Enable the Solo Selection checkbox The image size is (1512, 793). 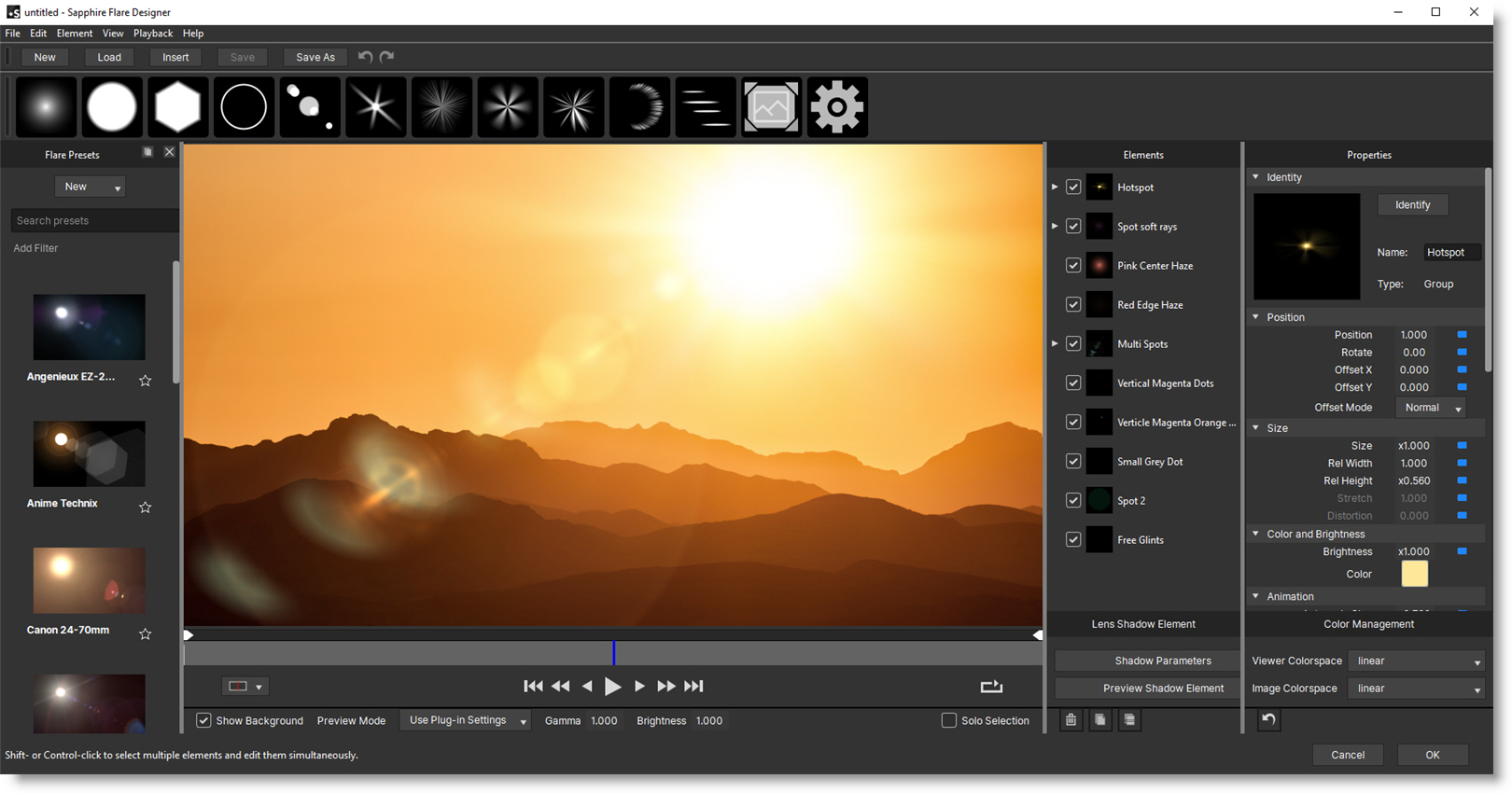[x=949, y=720]
